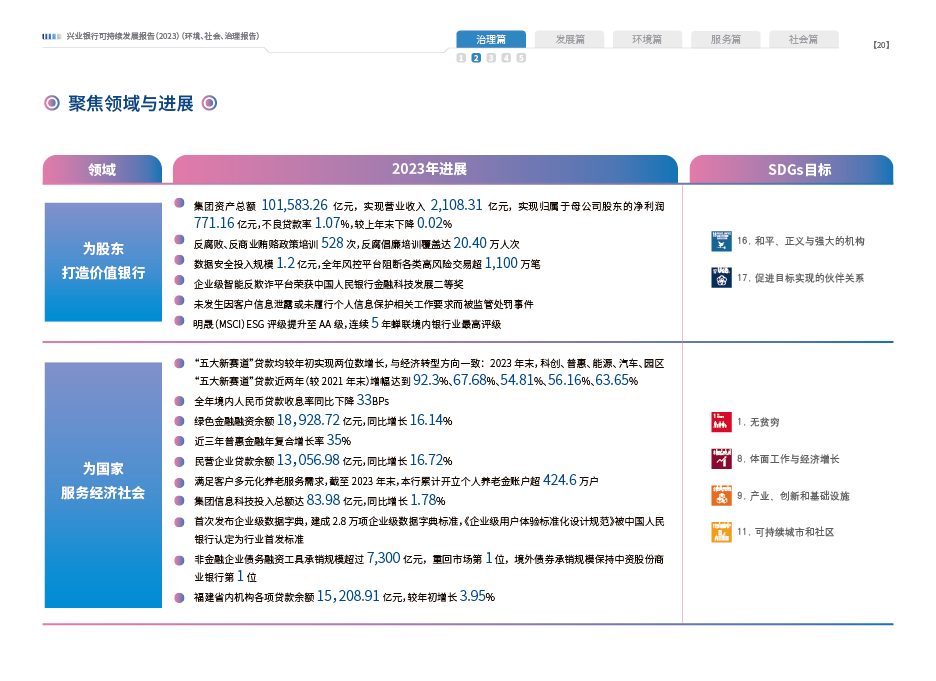Click the SDG 16 peace and justice icon
This screenshot has width=936, height=681.
720,241
